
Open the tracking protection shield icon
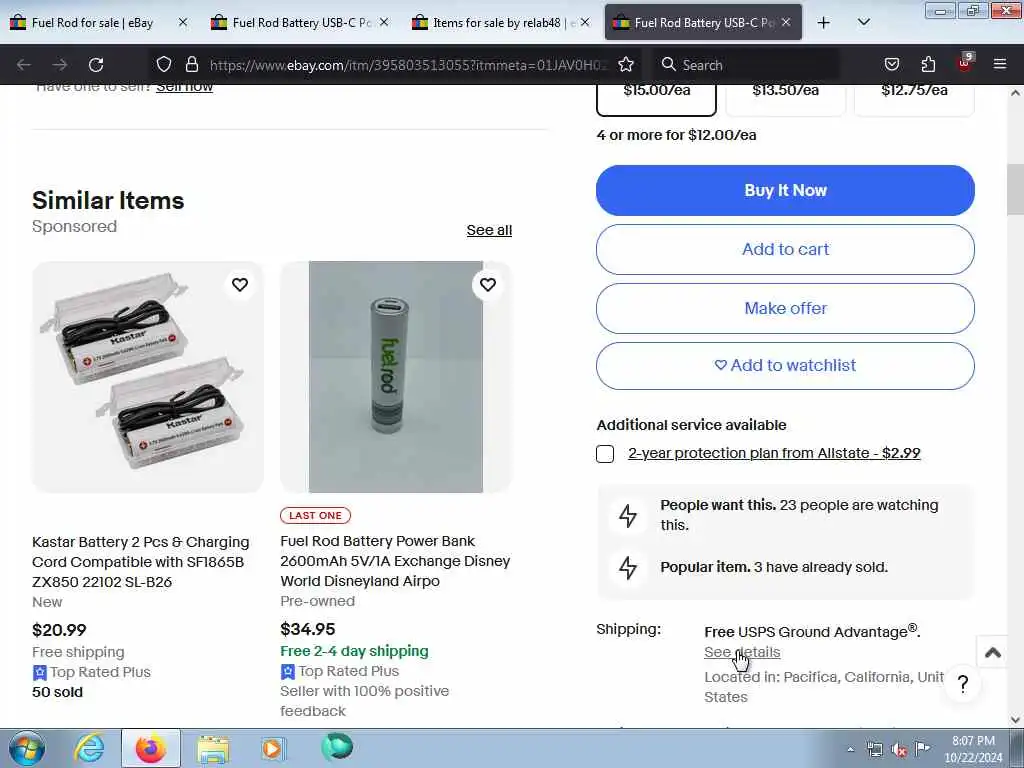pos(164,64)
